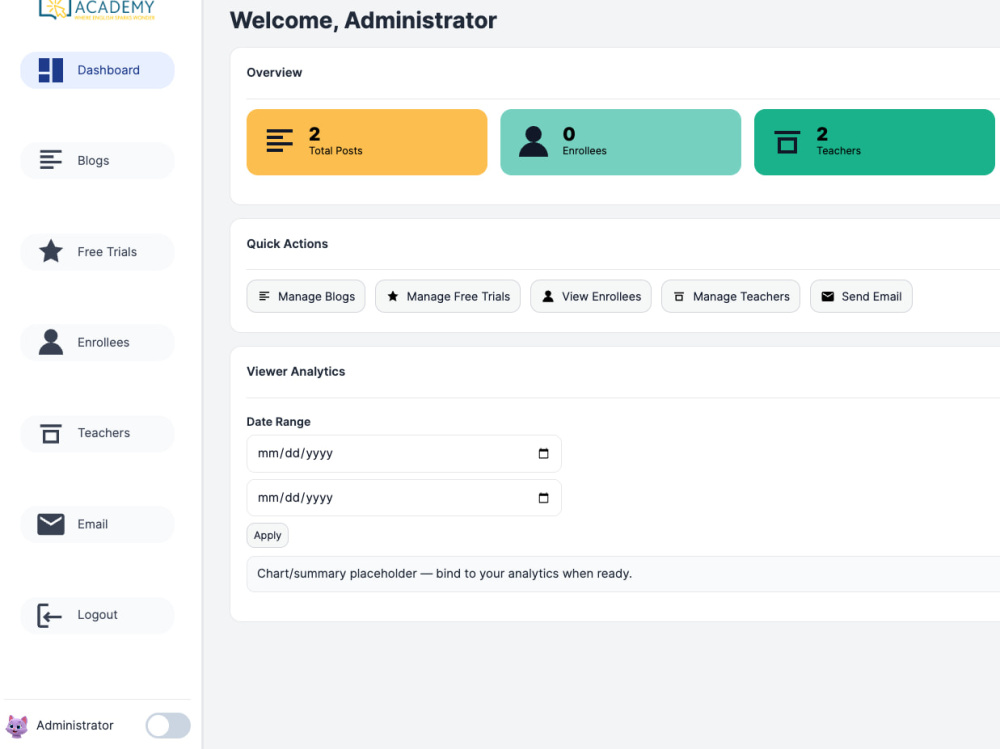Image resolution: width=1000 pixels, height=749 pixels.
Task: Click the icon in Manage Teachers button
Action: point(679,296)
